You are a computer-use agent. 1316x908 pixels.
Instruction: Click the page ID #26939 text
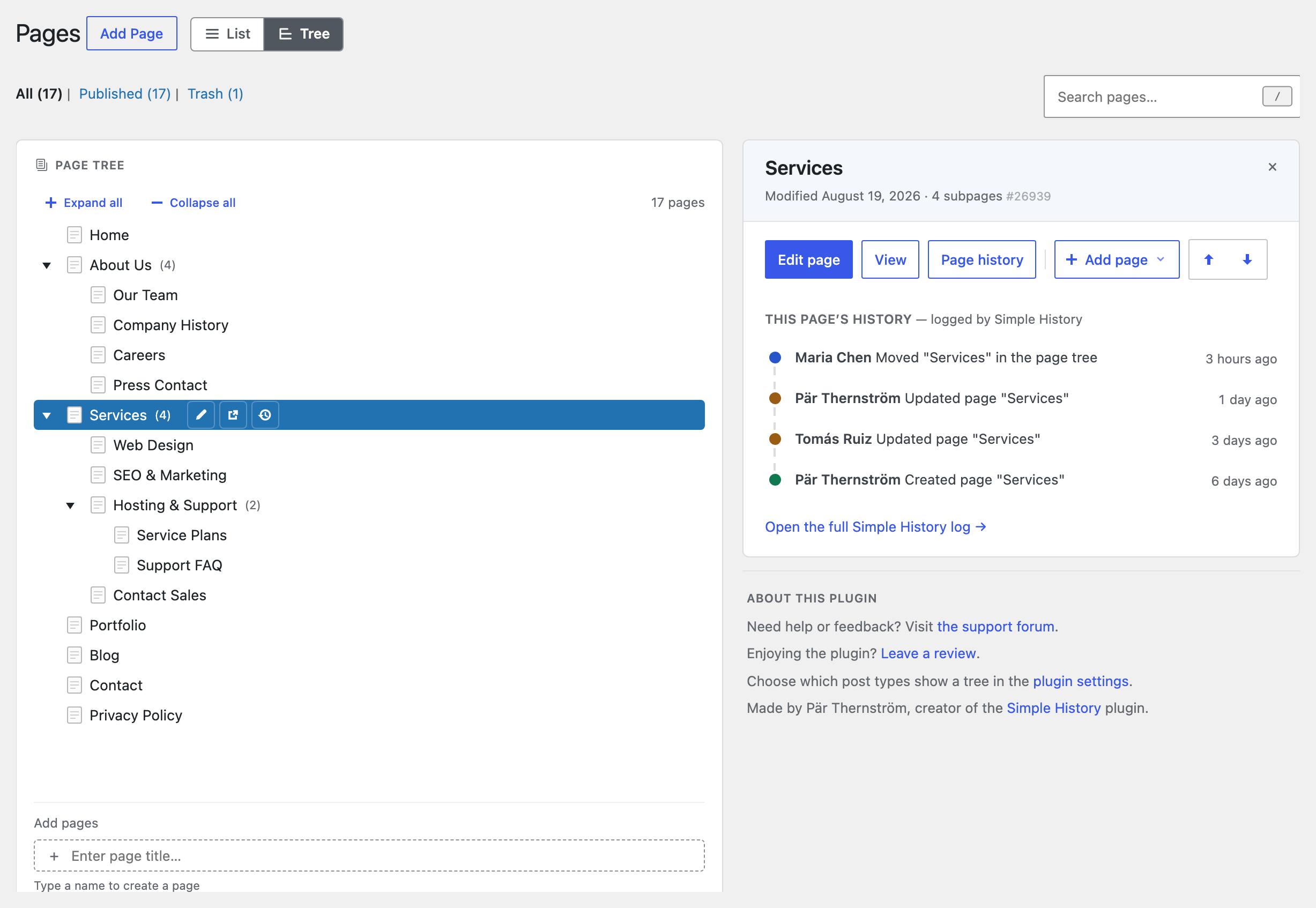click(x=1028, y=196)
